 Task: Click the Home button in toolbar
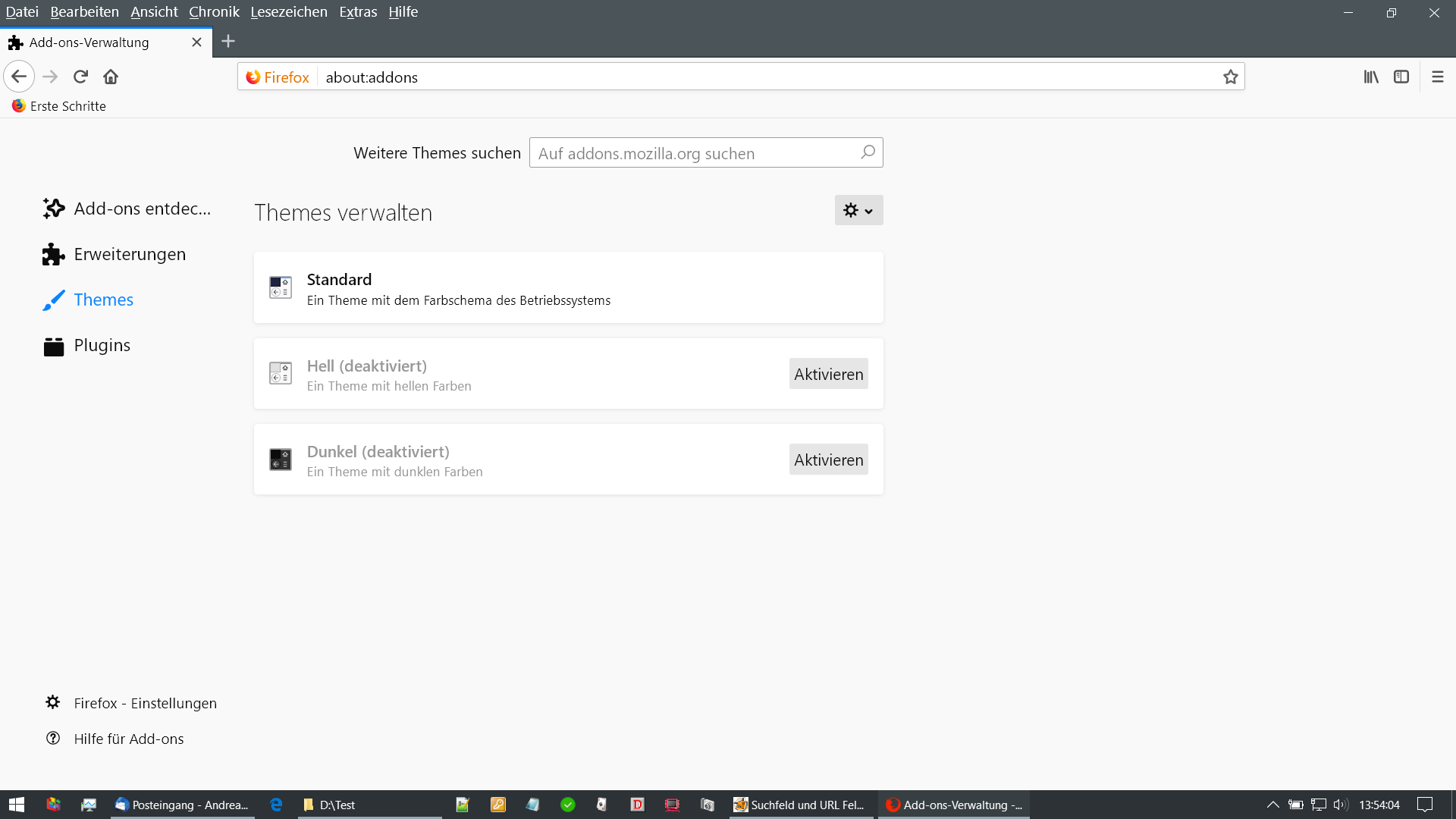pyautogui.click(x=111, y=77)
